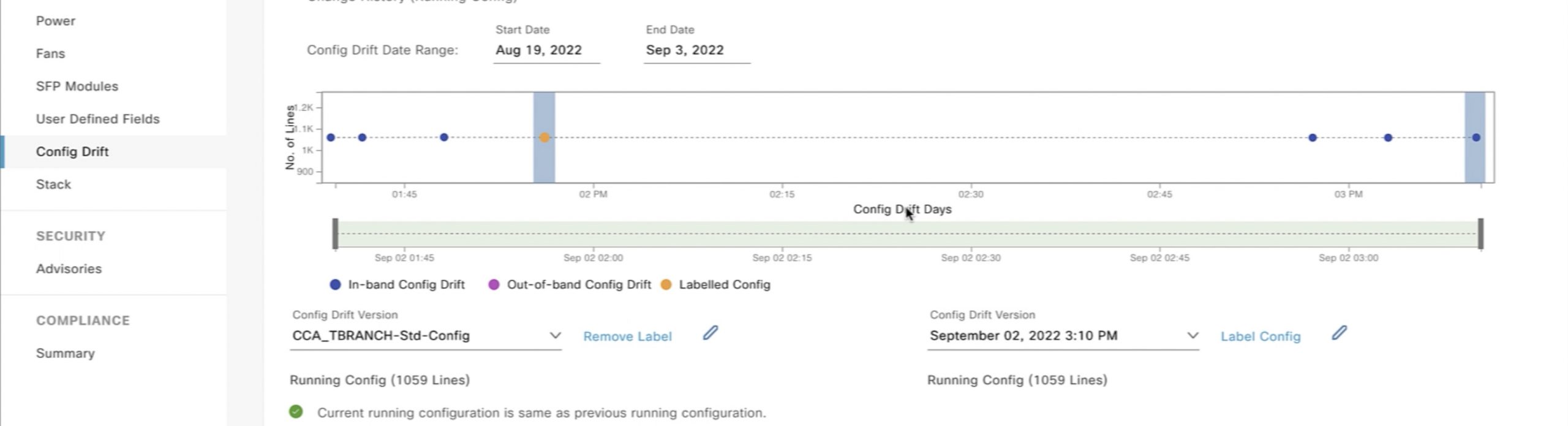Open User Defined Fields in sidebar
The height and width of the screenshot is (426, 1568).
98,119
